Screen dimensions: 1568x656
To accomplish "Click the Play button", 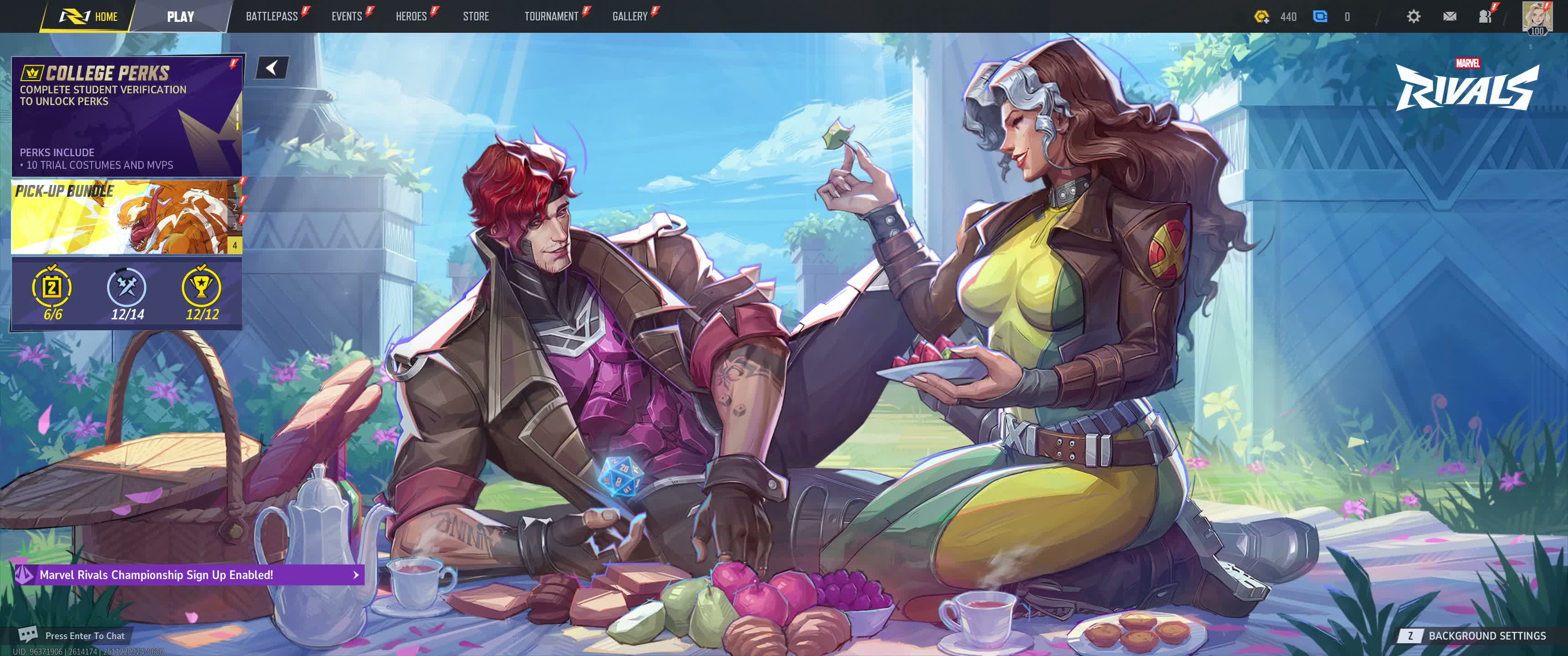I will (180, 16).
